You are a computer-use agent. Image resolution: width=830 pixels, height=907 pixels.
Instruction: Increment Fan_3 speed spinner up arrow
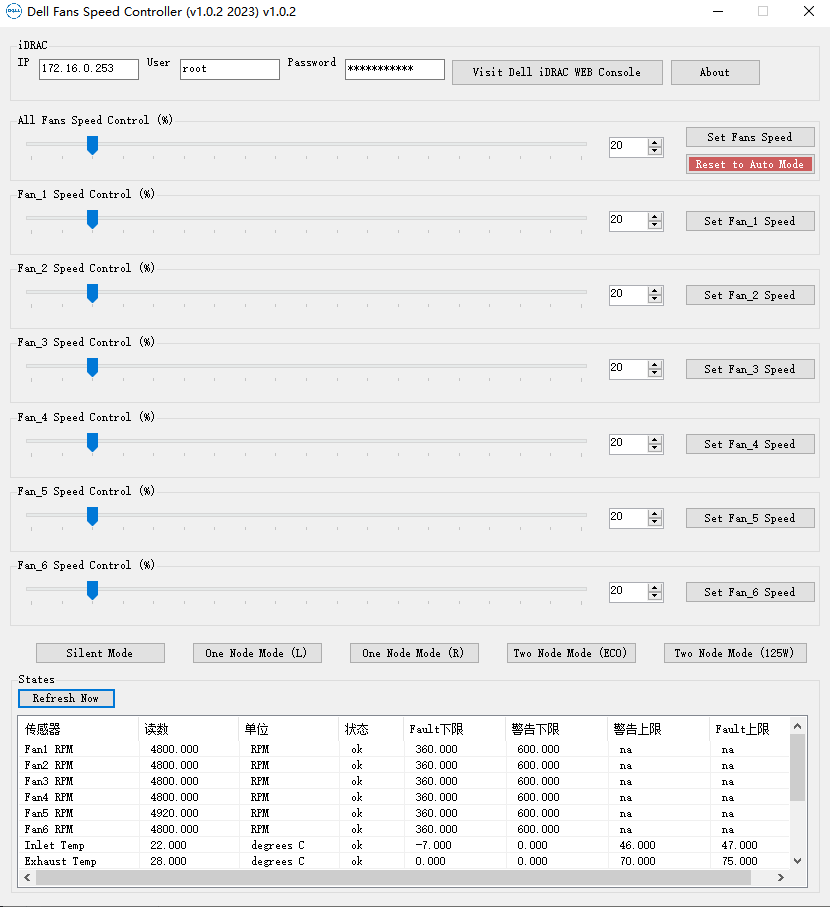655,364
